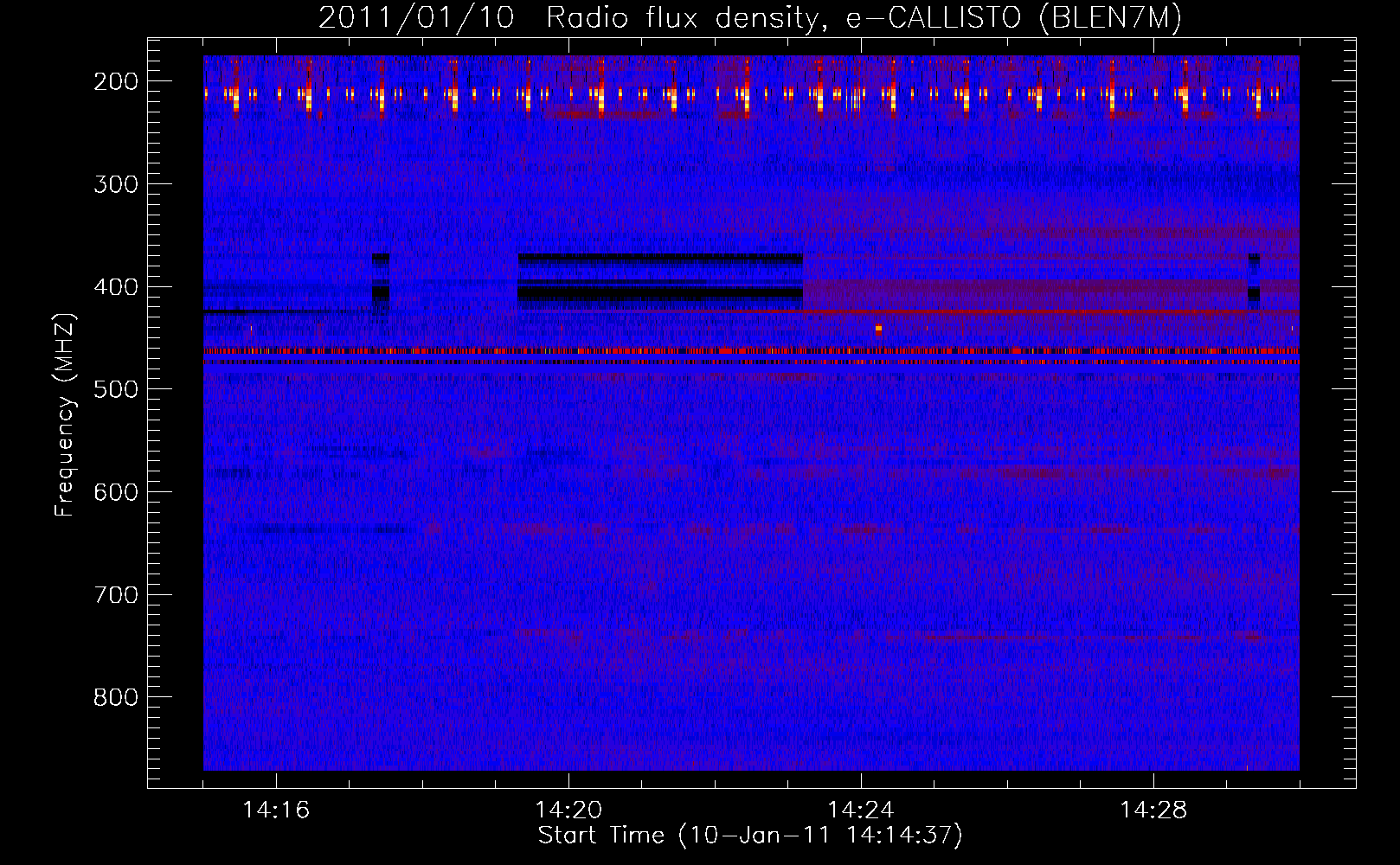This screenshot has height=865, width=1400.
Task: Click the 600 frequency tick label
Action: point(116,492)
